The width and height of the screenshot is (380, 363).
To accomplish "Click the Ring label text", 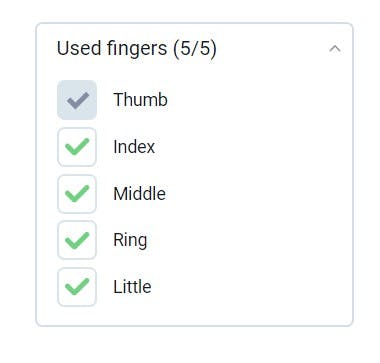I will tap(130, 241).
